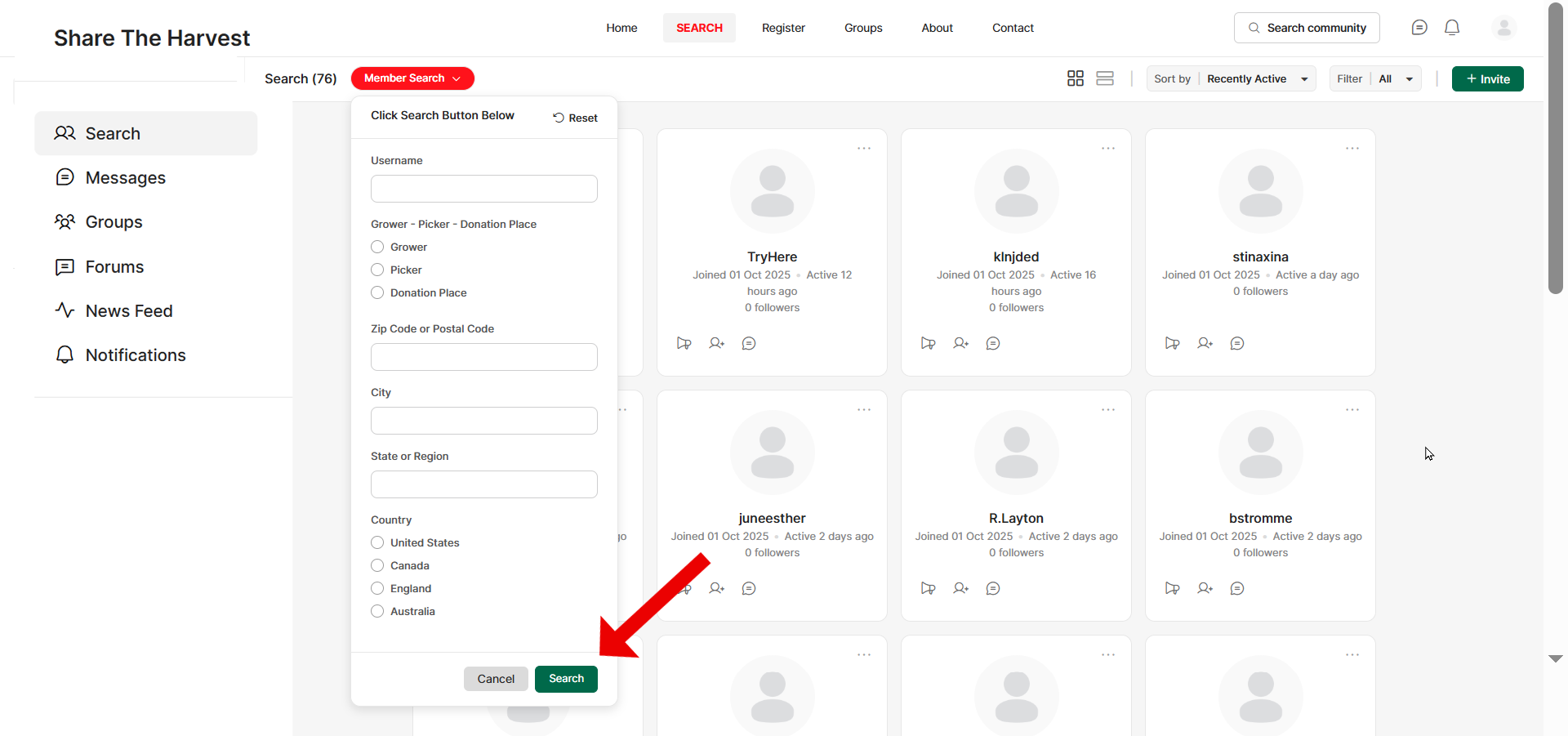Open three-dot menu on stinaxina card

(x=1352, y=149)
